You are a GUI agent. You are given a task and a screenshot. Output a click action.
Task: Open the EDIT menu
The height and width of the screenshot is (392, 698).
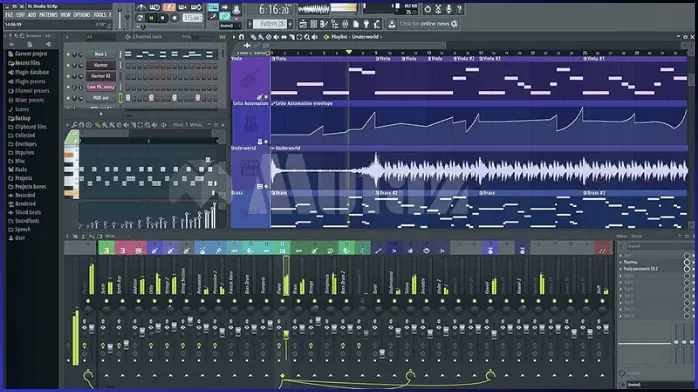pyautogui.click(x=20, y=15)
